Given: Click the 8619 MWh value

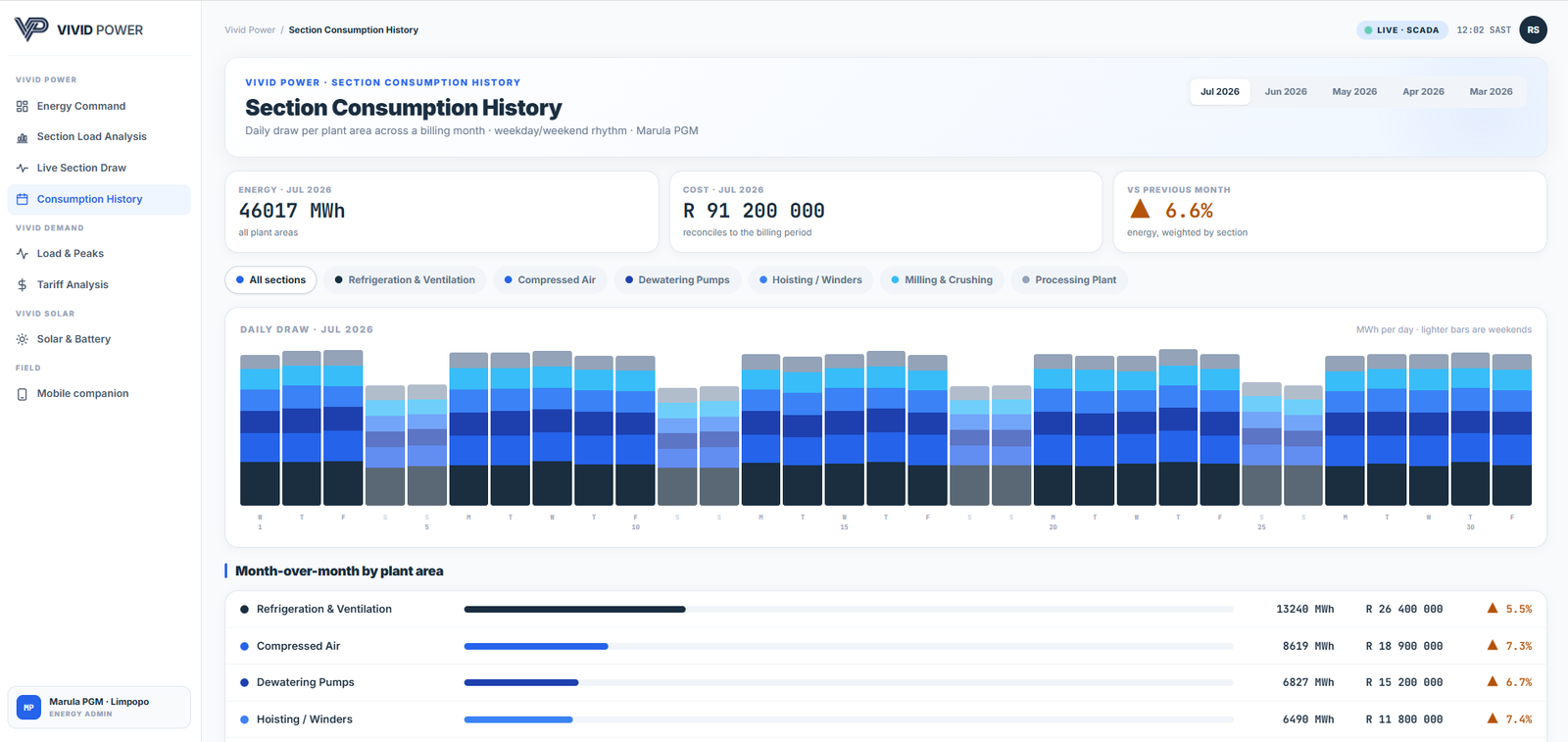Looking at the screenshot, I should point(1308,646).
